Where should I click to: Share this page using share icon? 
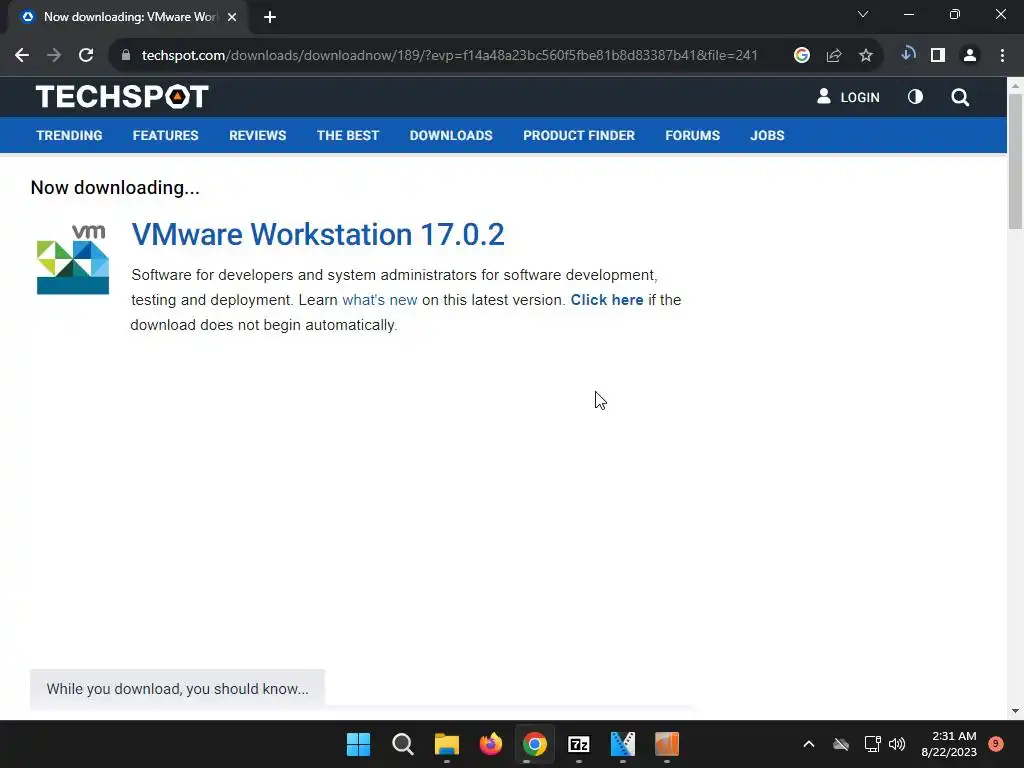(x=834, y=56)
